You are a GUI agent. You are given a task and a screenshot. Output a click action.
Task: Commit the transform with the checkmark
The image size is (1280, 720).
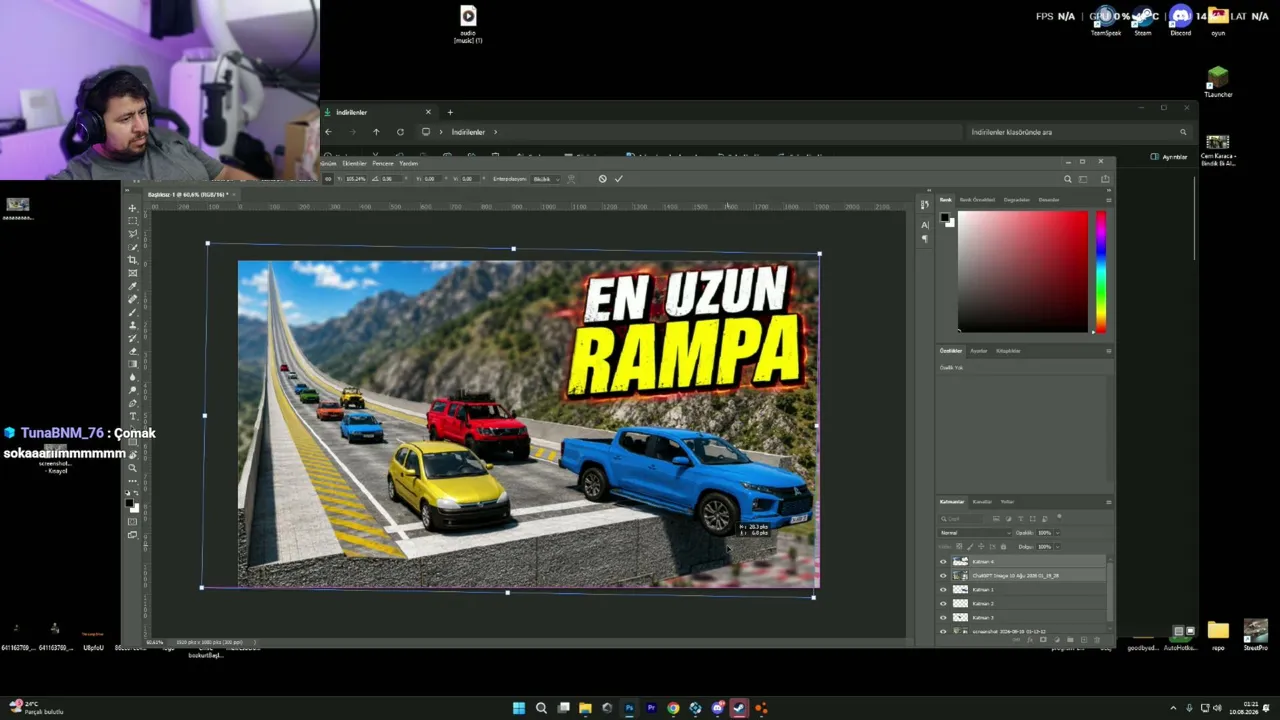coord(618,179)
